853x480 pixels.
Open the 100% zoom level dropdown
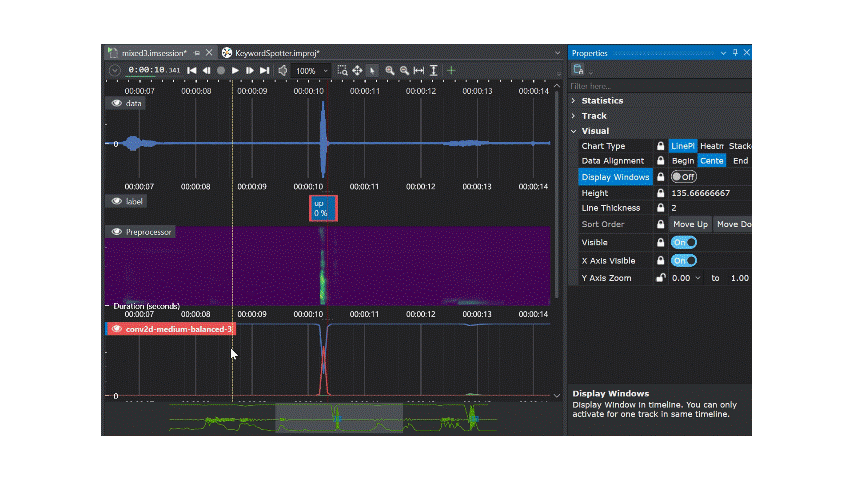click(x=326, y=71)
